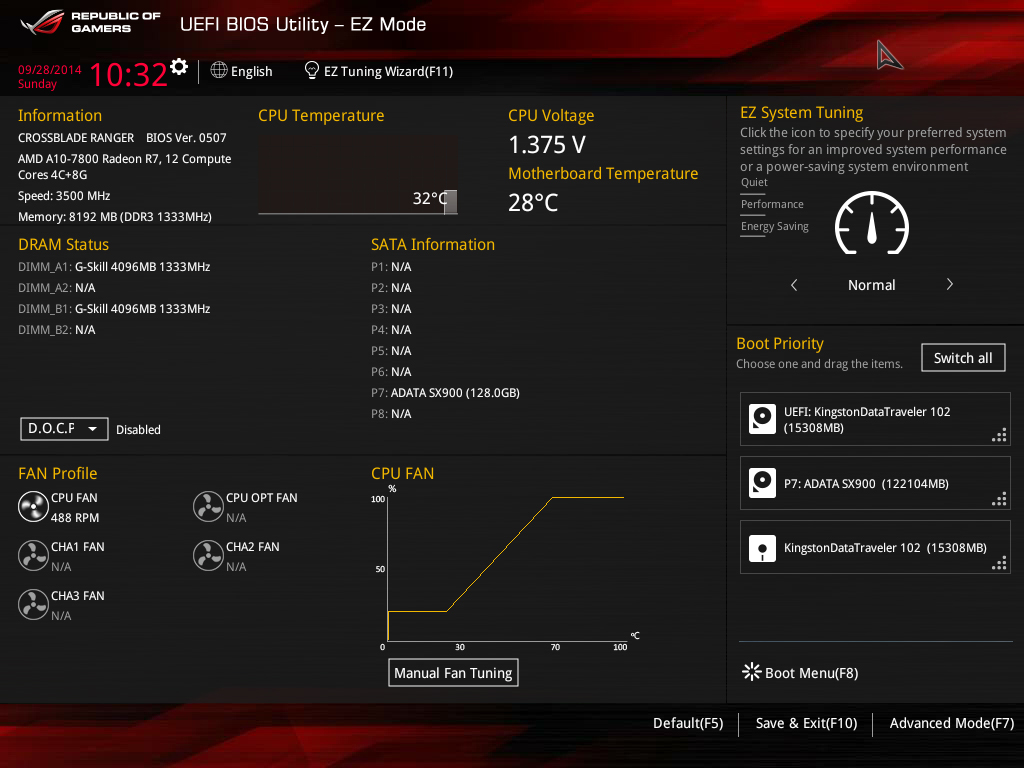
Task: Click the 488 RPM fan speed
Action: pyautogui.click(x=75, y=518)
